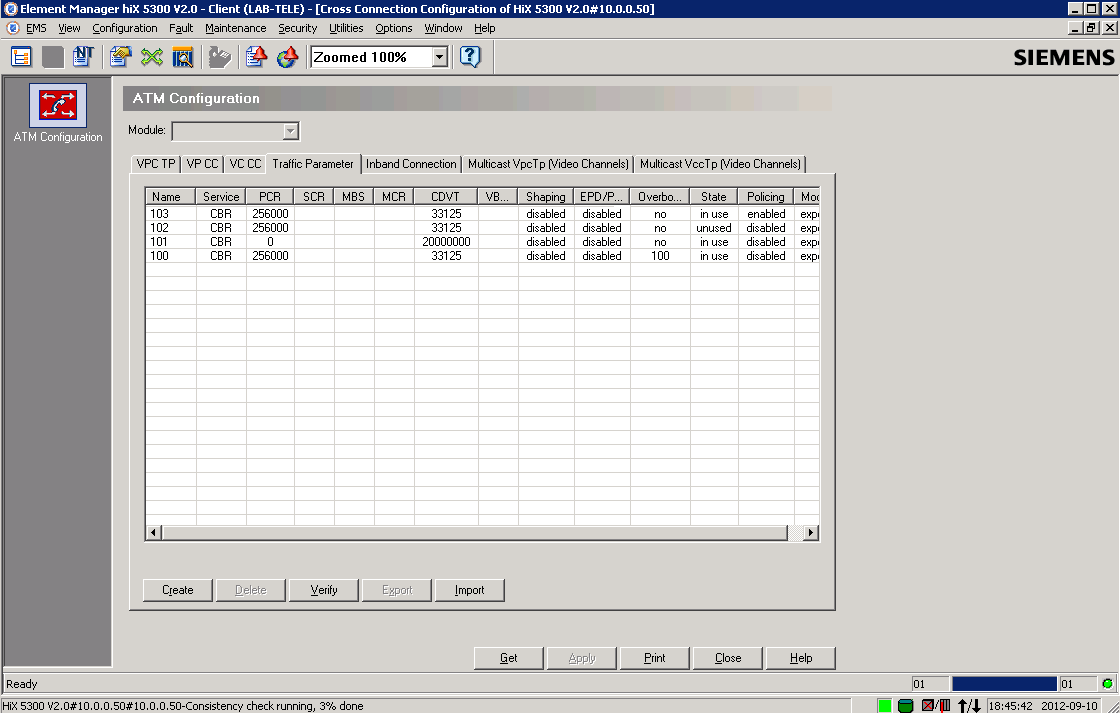Click the Print button
Screen dimensions: 1120x713
coord(654,658)
